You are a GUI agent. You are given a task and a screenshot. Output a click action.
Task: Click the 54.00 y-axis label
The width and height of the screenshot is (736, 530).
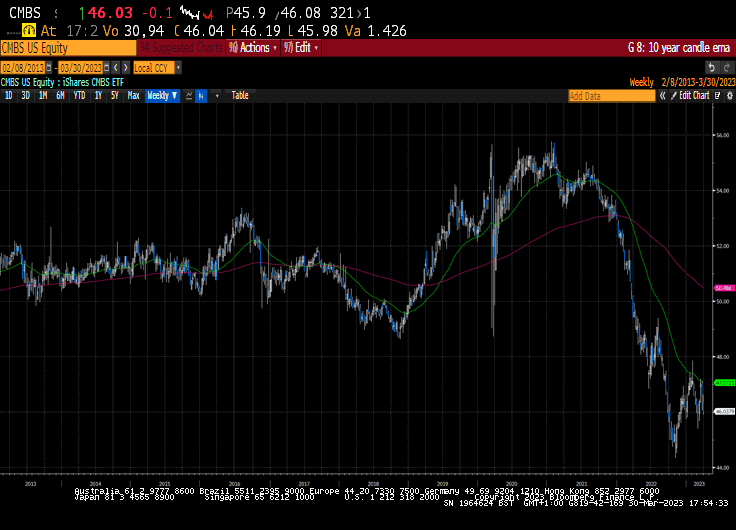click(x=722, y=191)
